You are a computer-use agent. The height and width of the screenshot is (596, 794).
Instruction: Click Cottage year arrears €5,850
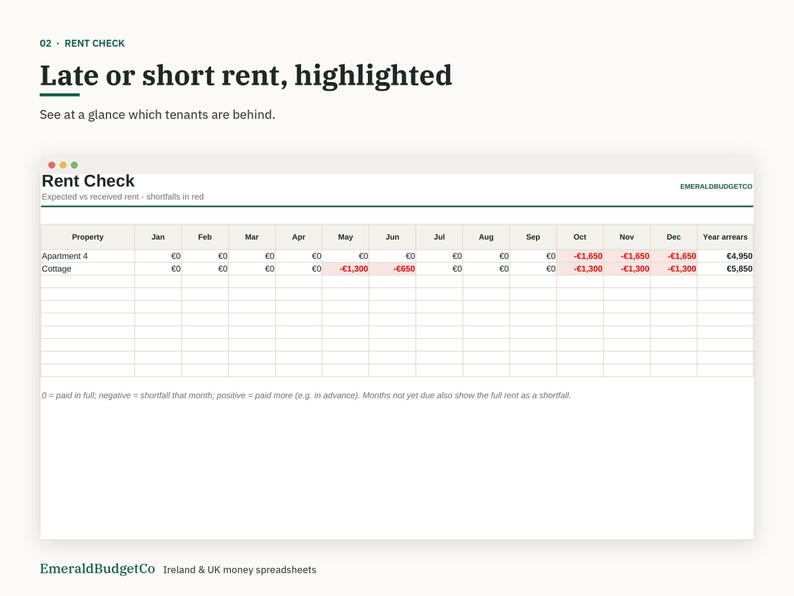pos(725,269)
